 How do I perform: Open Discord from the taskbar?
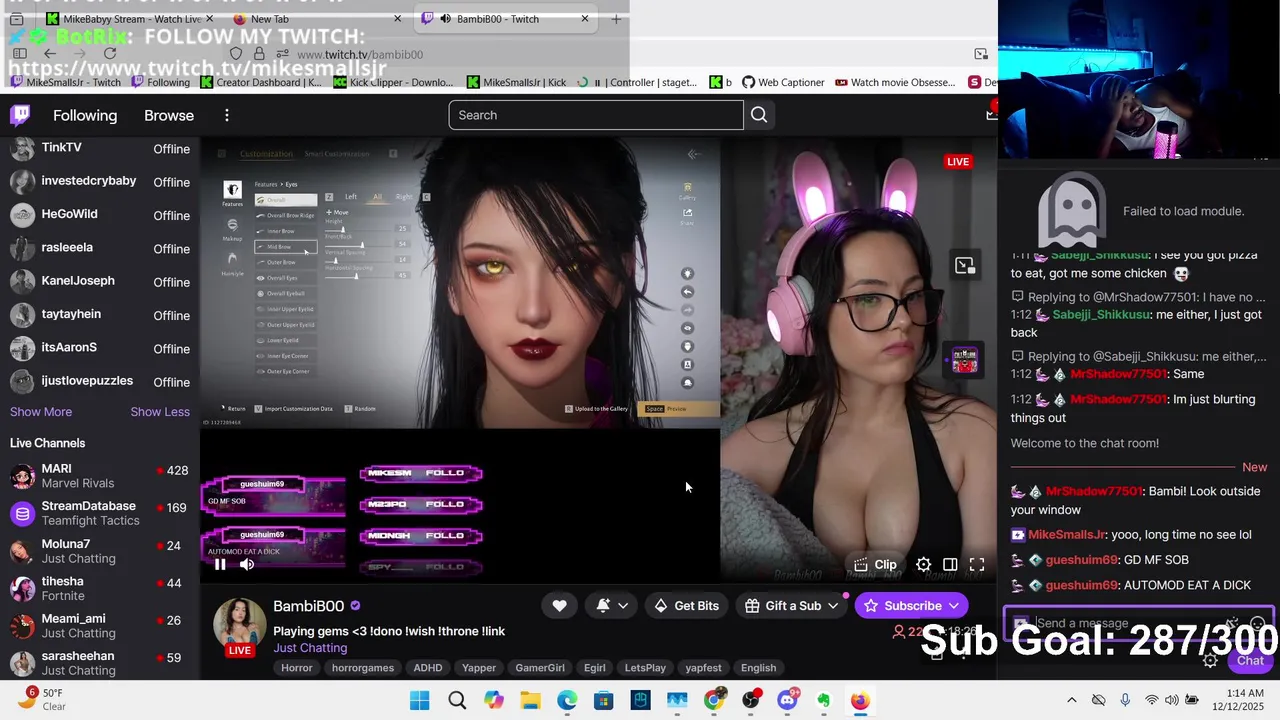(x=788, y=700)
